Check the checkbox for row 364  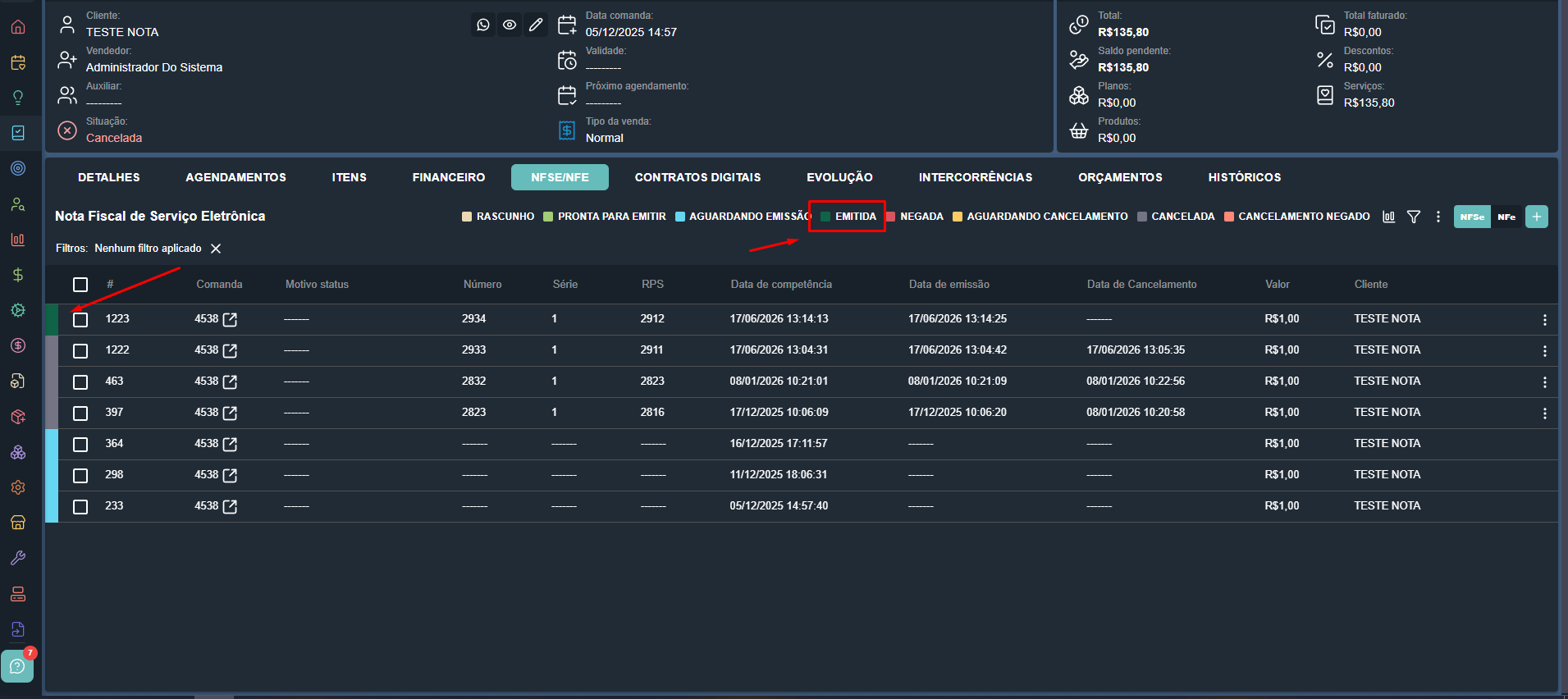[x=80, y=444]
